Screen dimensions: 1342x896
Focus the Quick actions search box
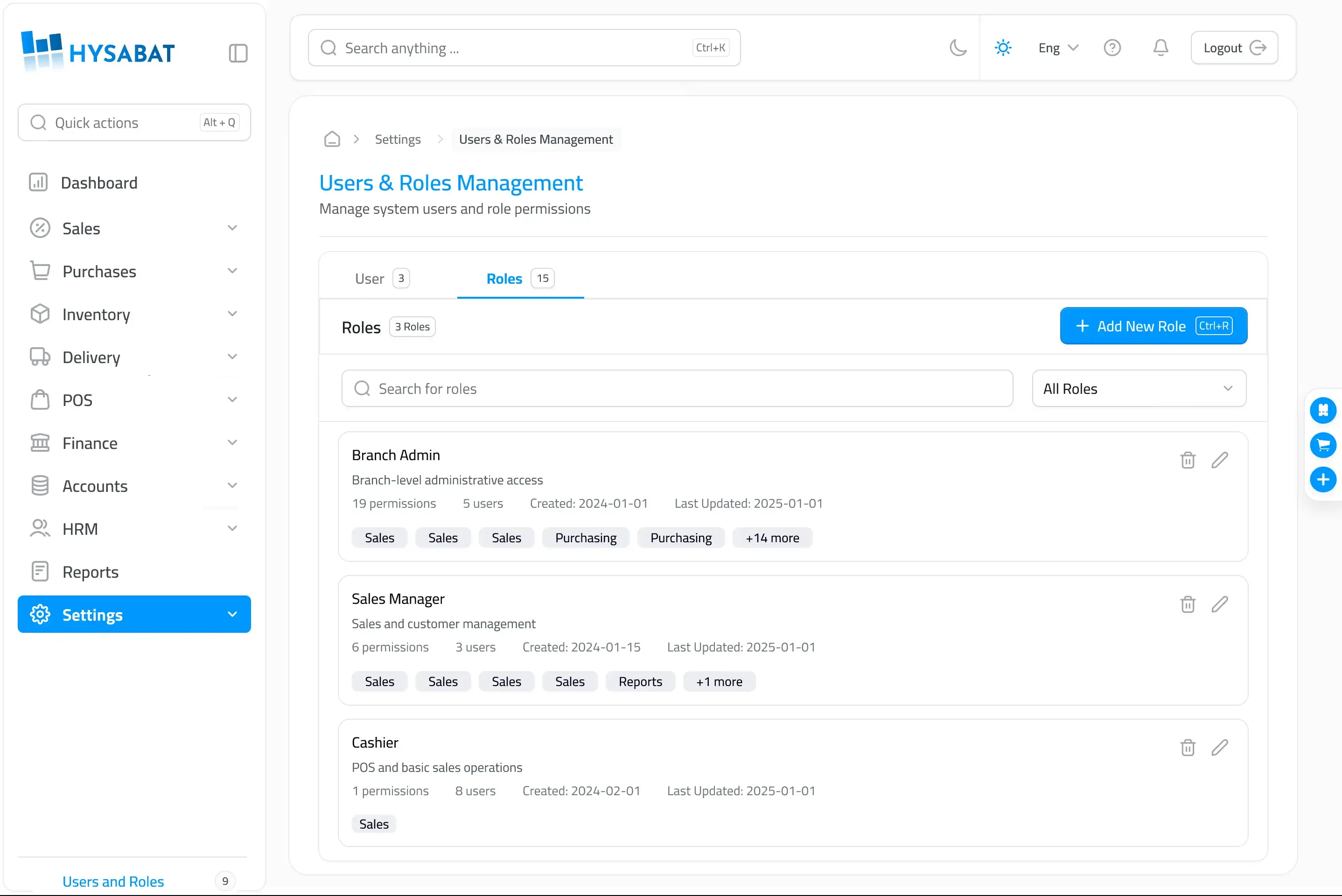tap(134, 122)
